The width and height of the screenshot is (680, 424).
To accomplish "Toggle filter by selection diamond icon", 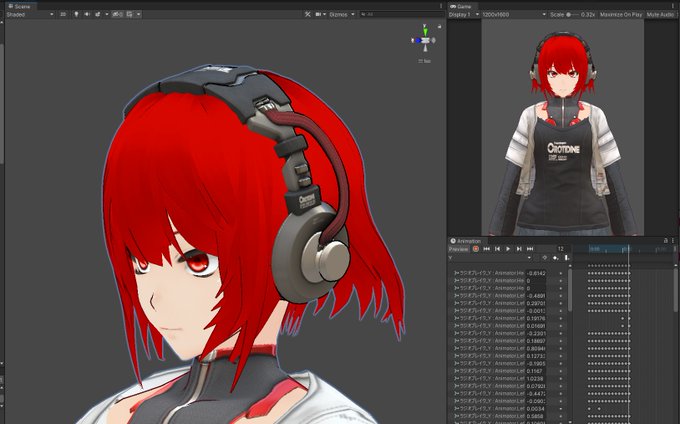I will [545, 258].
